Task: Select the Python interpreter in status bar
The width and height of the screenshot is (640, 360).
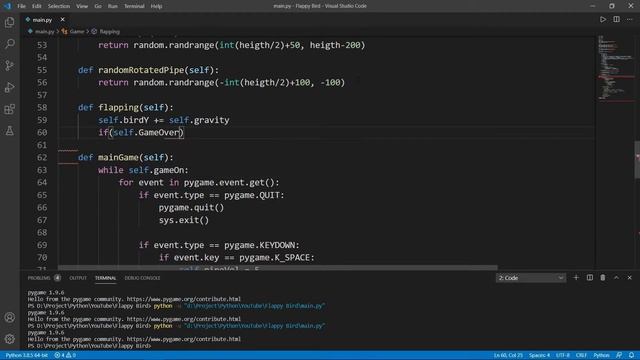Action: [x=27, y=355]
